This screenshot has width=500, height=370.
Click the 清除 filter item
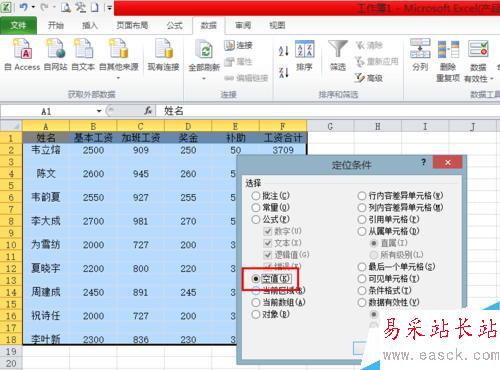click(369, 45)
